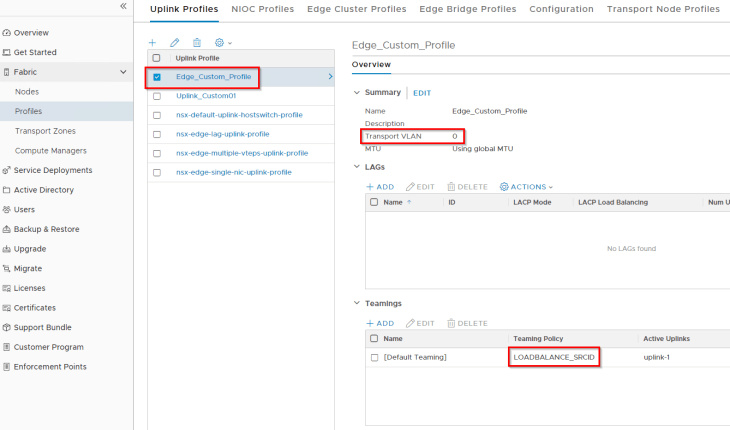Click the EDIT link beside Summary
730x430 pixels.
pyautogui.click(x=422, y=93)
